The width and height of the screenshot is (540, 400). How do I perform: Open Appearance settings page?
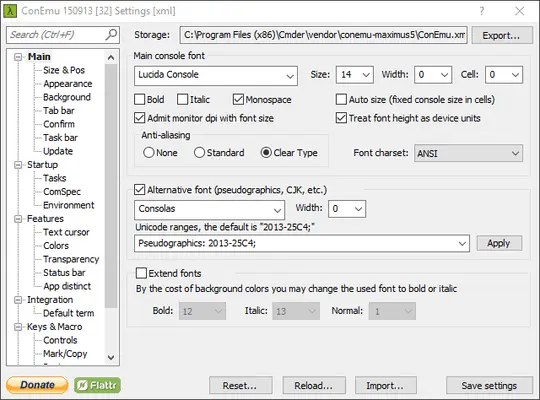pos(68,84)
